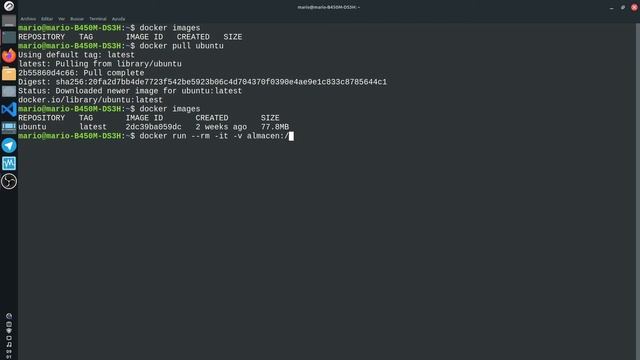Click the terminal vertical scrollbar
Viewport: 640px width, 360px height.
(638, 191)
